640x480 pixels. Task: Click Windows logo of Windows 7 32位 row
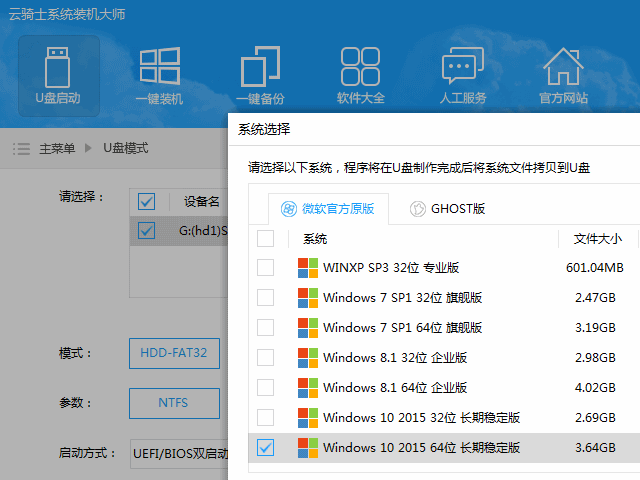click(x=308, y=298)
